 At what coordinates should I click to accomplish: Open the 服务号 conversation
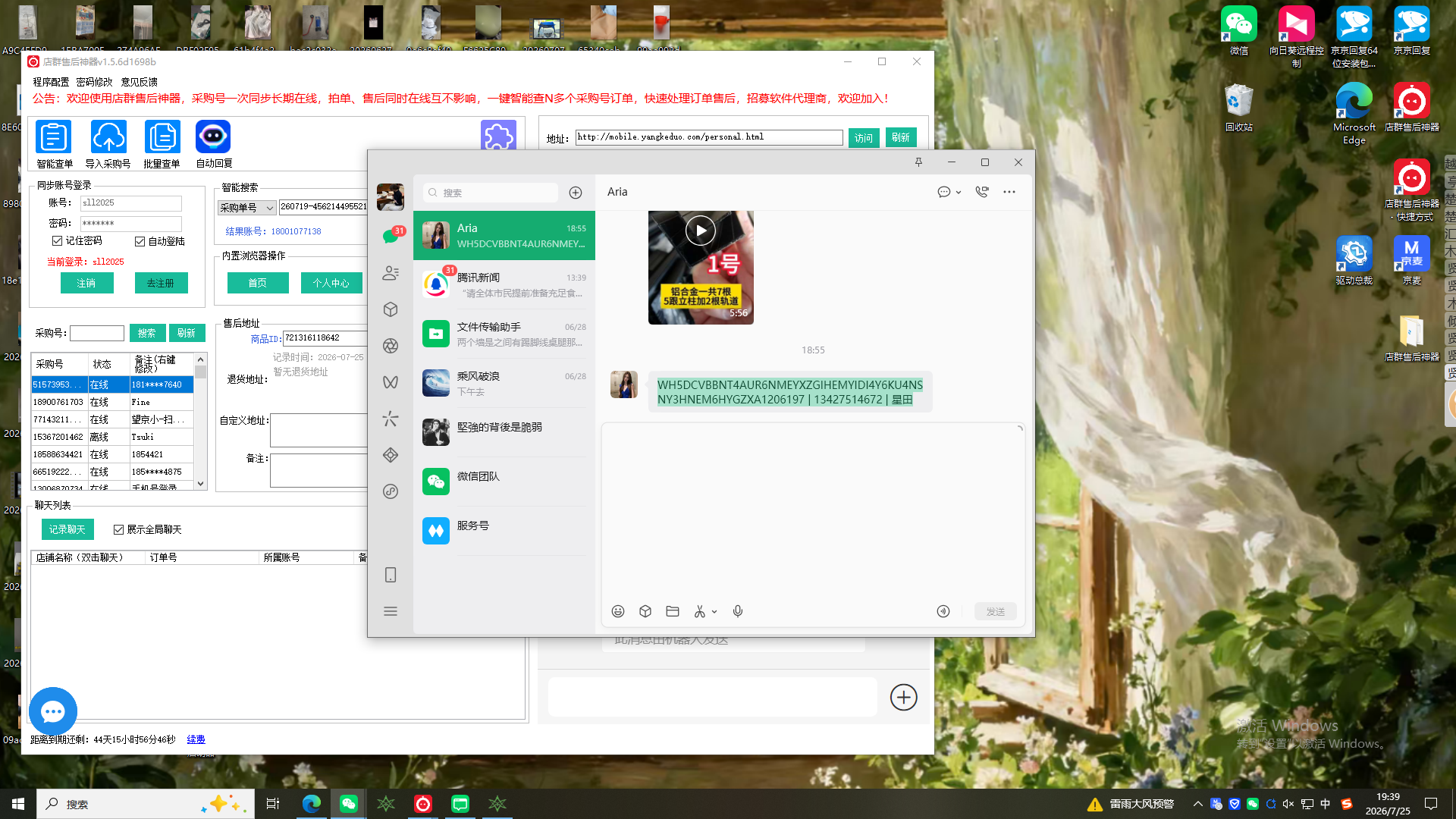pyautogui.click(x=504, y=531)
